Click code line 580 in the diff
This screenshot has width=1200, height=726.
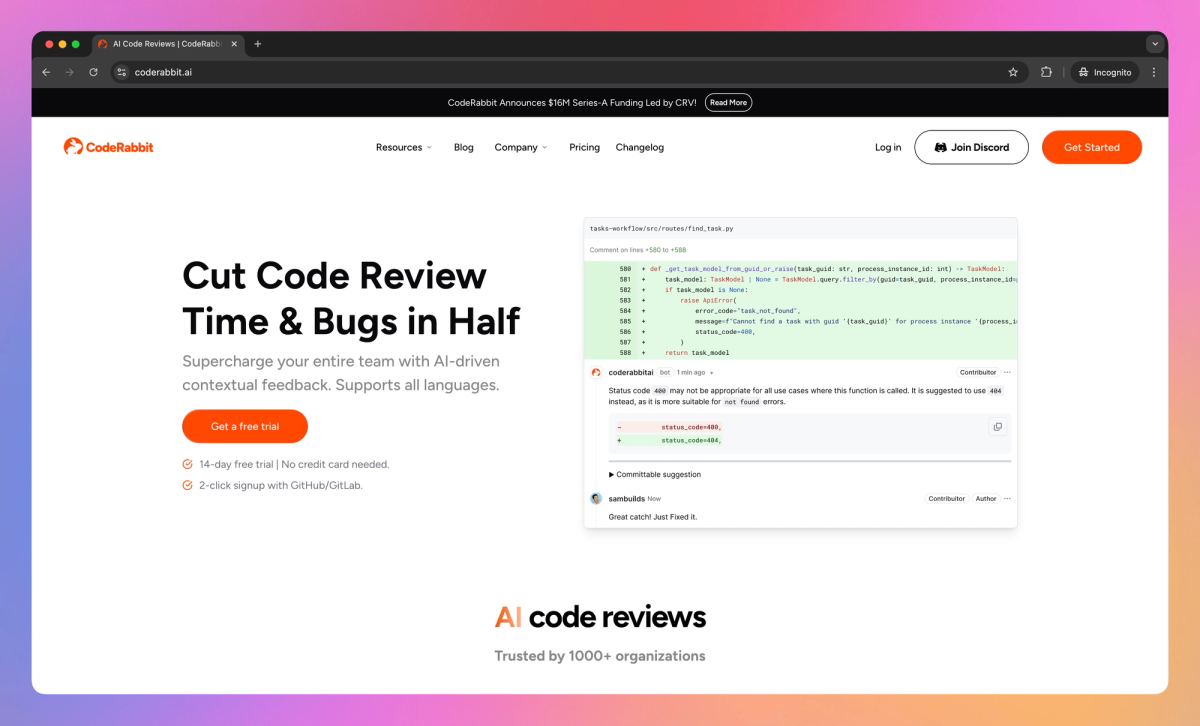800,269
